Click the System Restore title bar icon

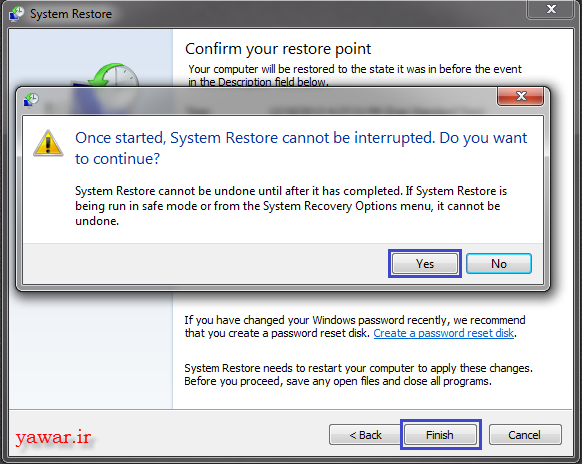[16, 14]
